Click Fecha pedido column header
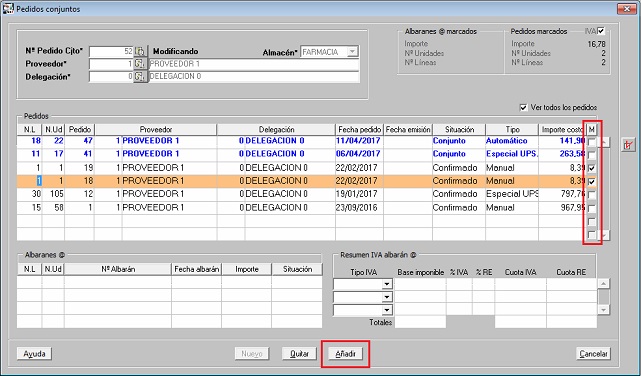The width and height of the screenshot is (641, 376). coord(360,130)
